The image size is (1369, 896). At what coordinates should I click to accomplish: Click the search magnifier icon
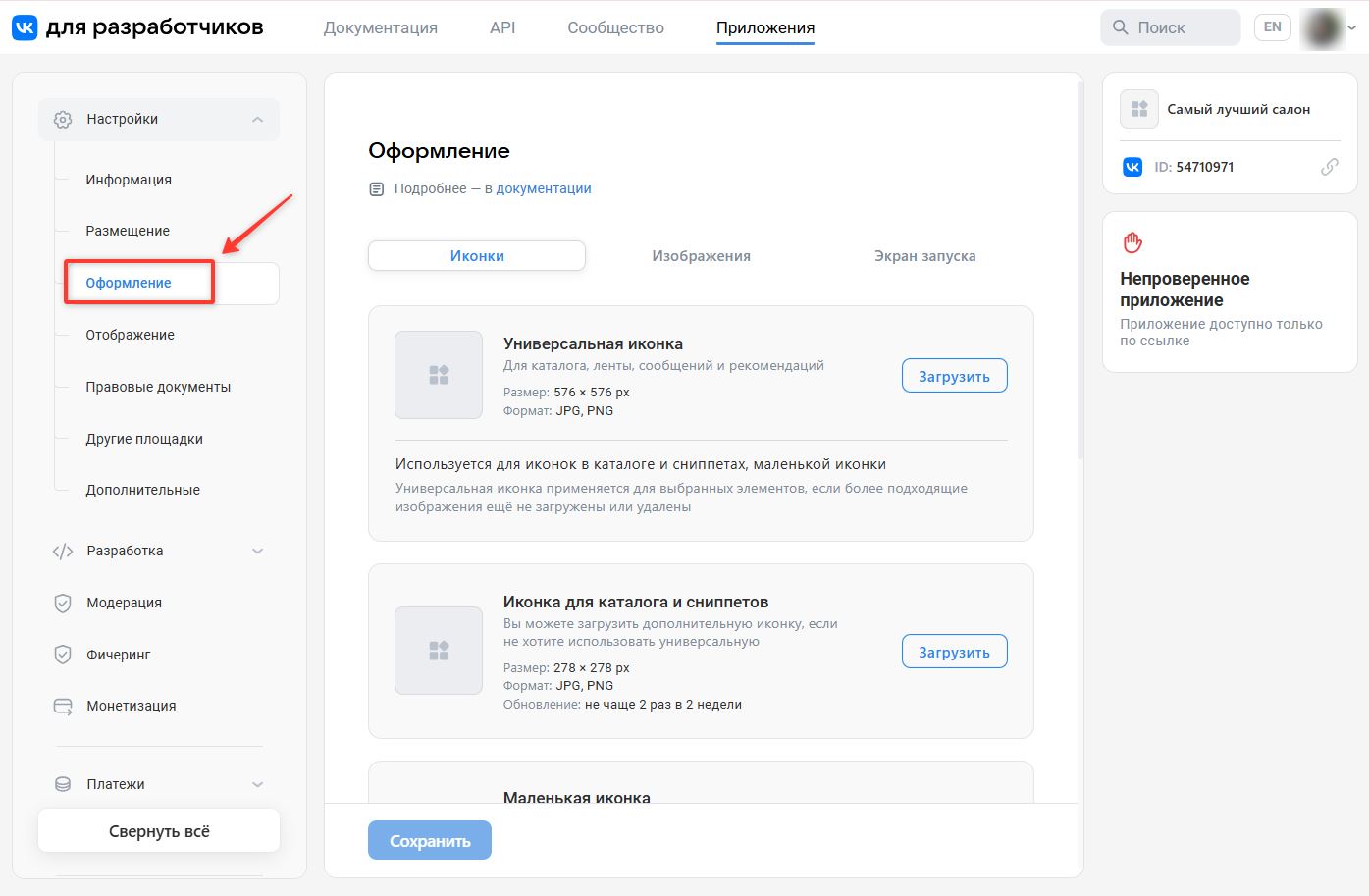point(1121,27)
